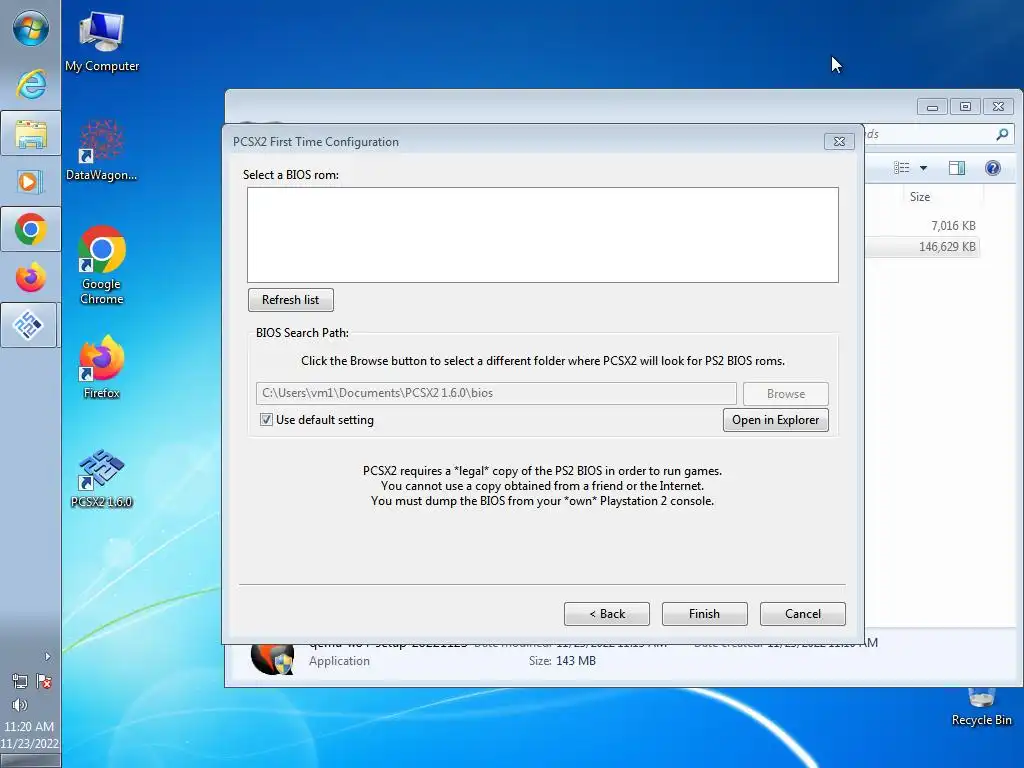Click the Browse button

click(786, 394)
